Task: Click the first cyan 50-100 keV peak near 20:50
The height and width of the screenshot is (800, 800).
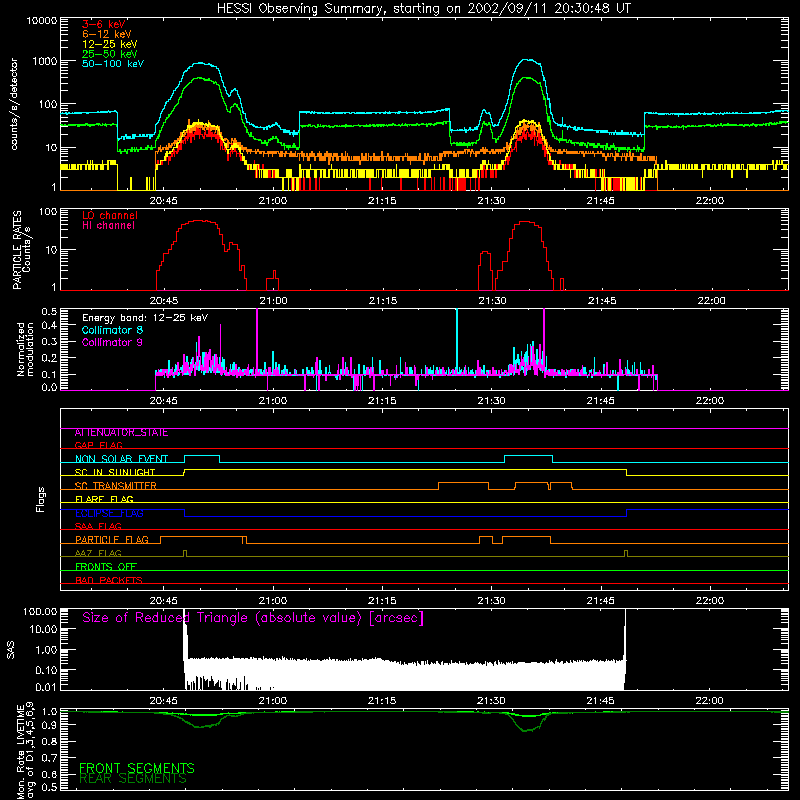Action: (201, 63)
